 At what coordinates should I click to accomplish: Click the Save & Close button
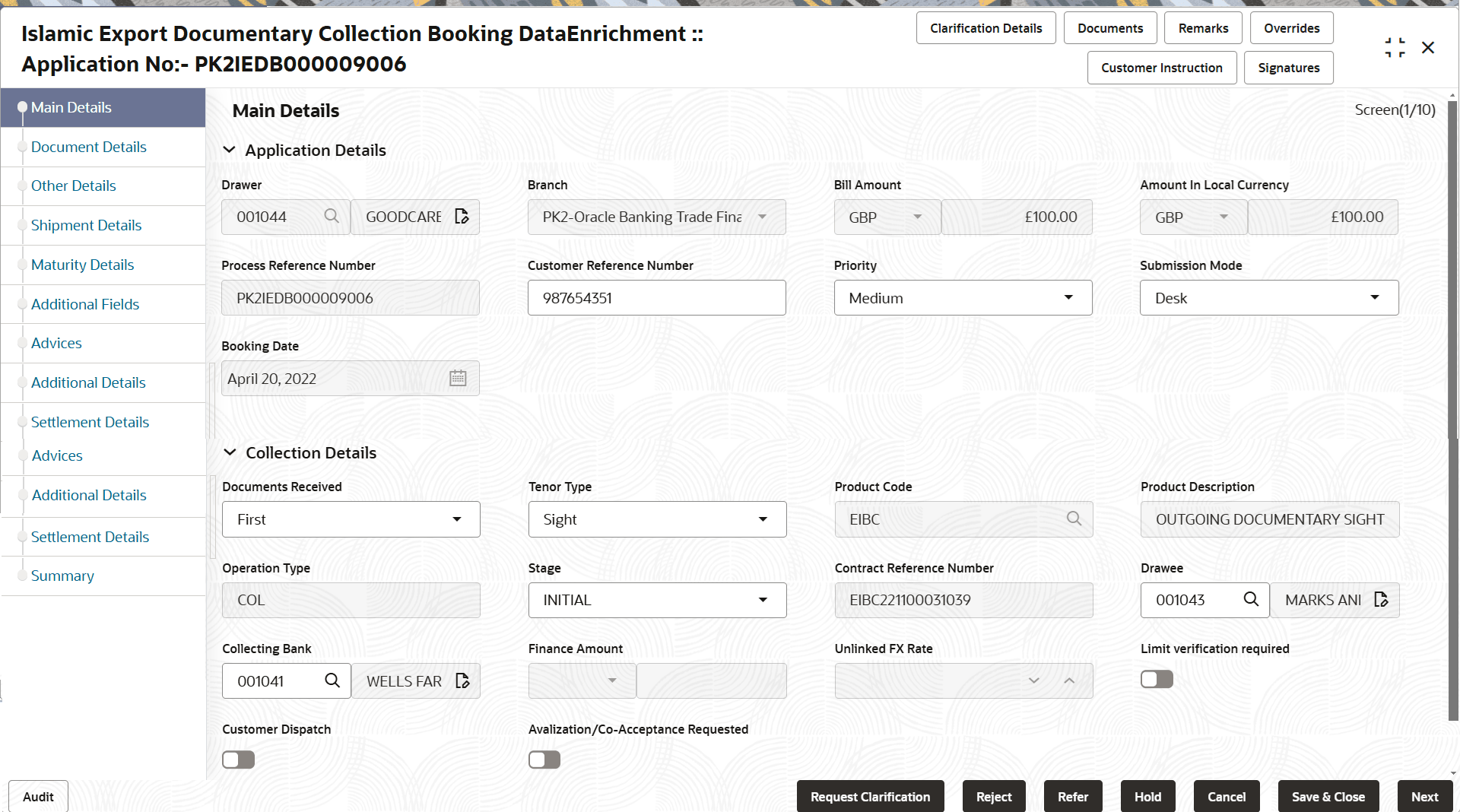tap(1328, 796)
